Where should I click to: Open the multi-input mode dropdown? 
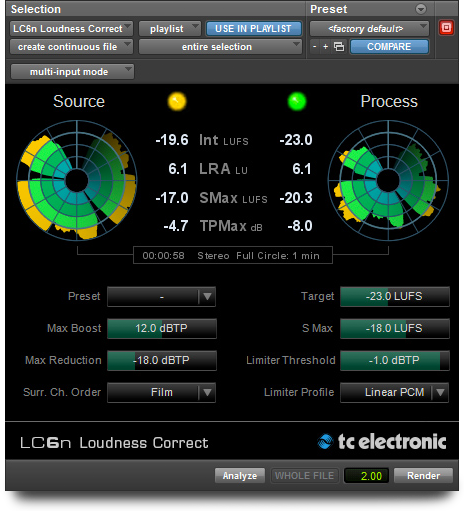(72, 72)
